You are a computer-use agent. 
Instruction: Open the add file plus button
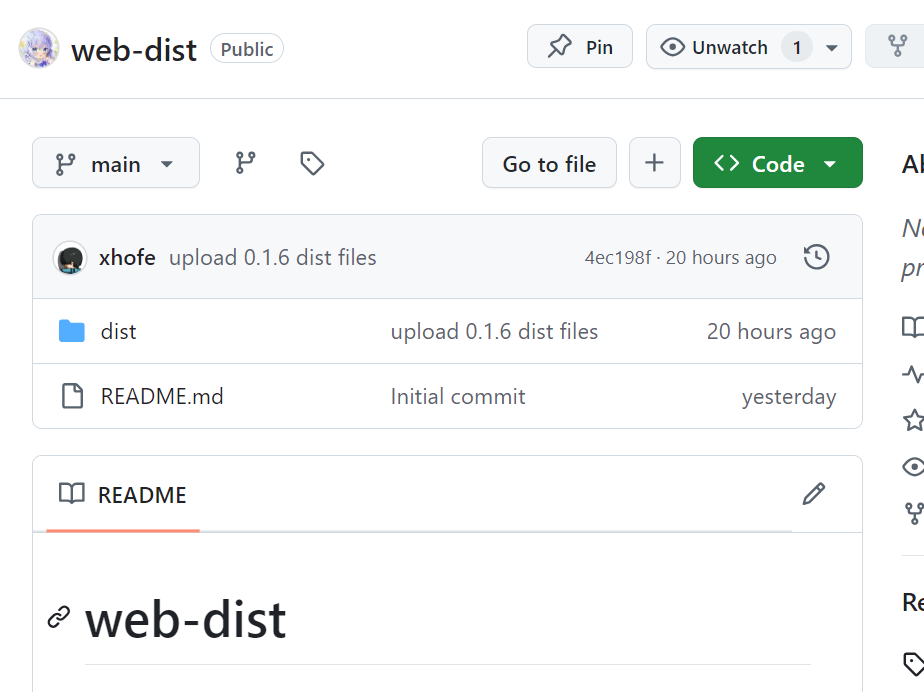(x=655, y=163)
